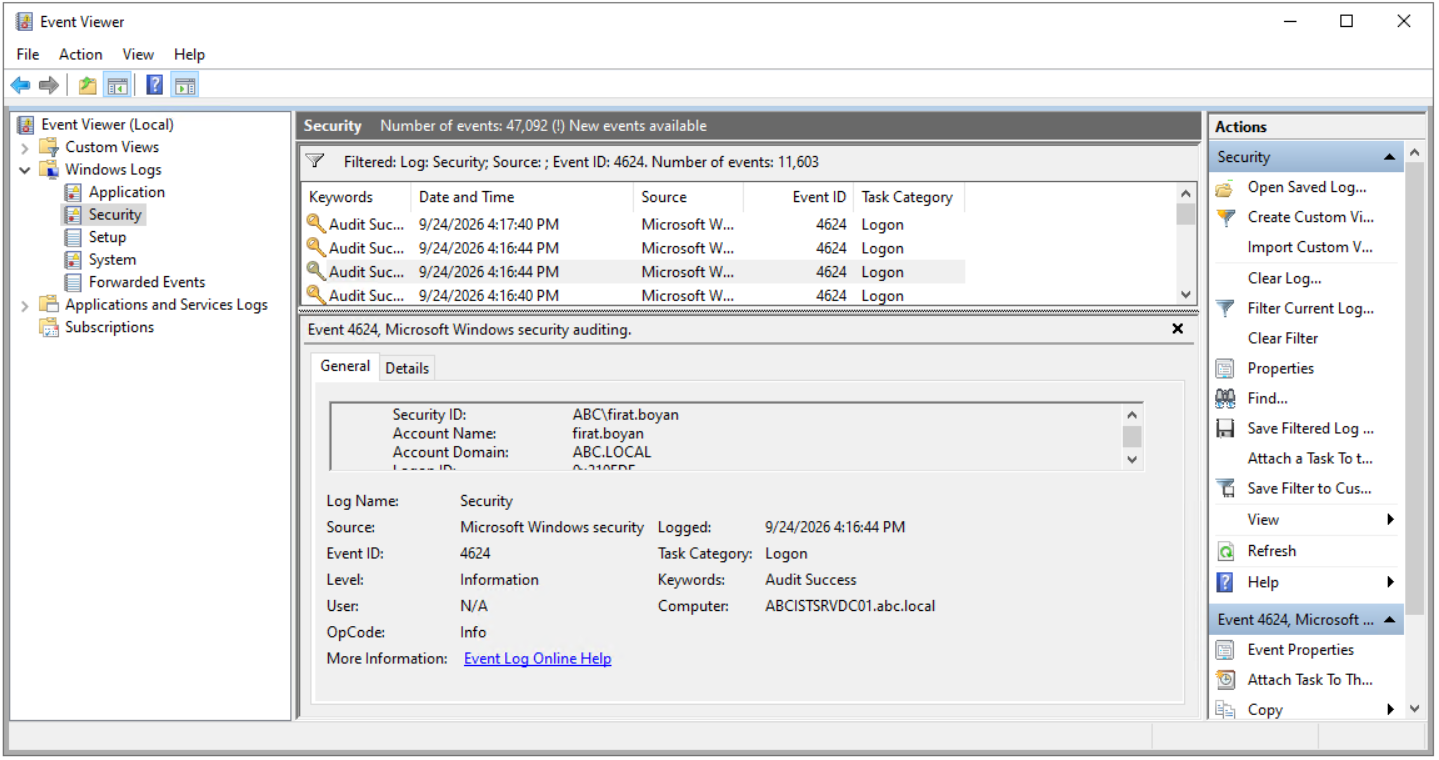Open the View menu in menu bar

tap(138, 54)
